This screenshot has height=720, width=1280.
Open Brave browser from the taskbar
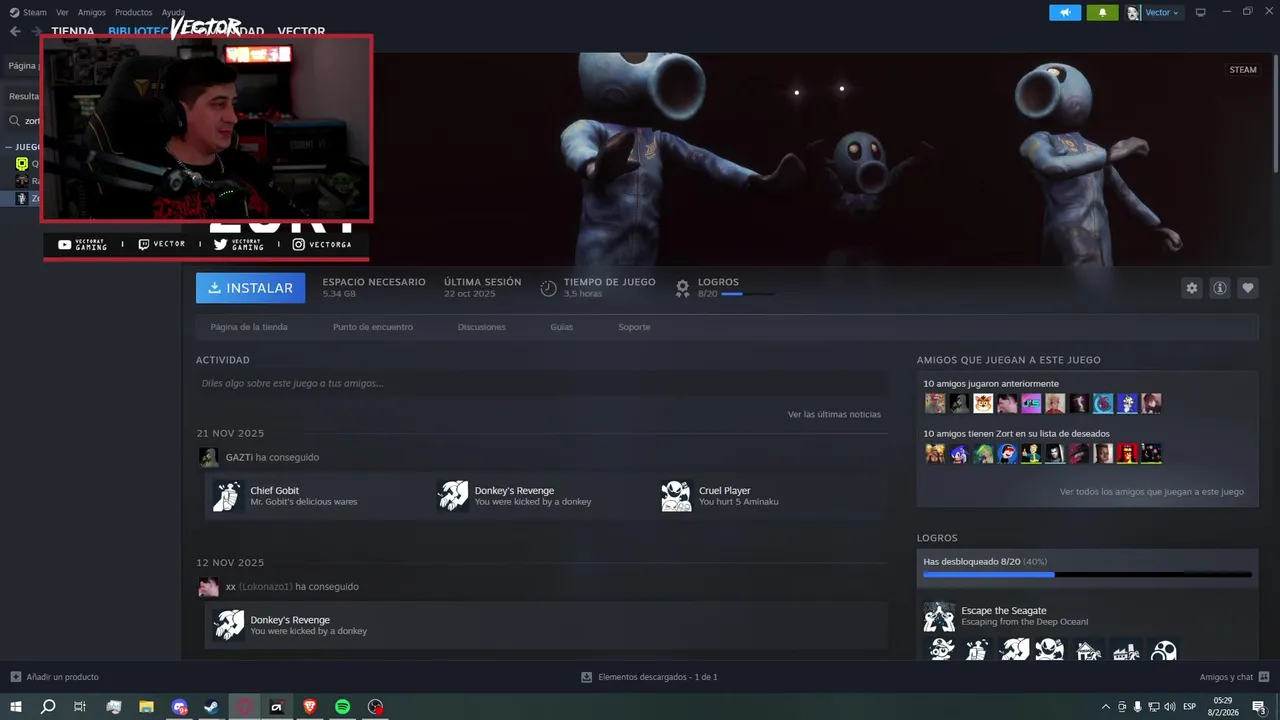pos(309,707)
